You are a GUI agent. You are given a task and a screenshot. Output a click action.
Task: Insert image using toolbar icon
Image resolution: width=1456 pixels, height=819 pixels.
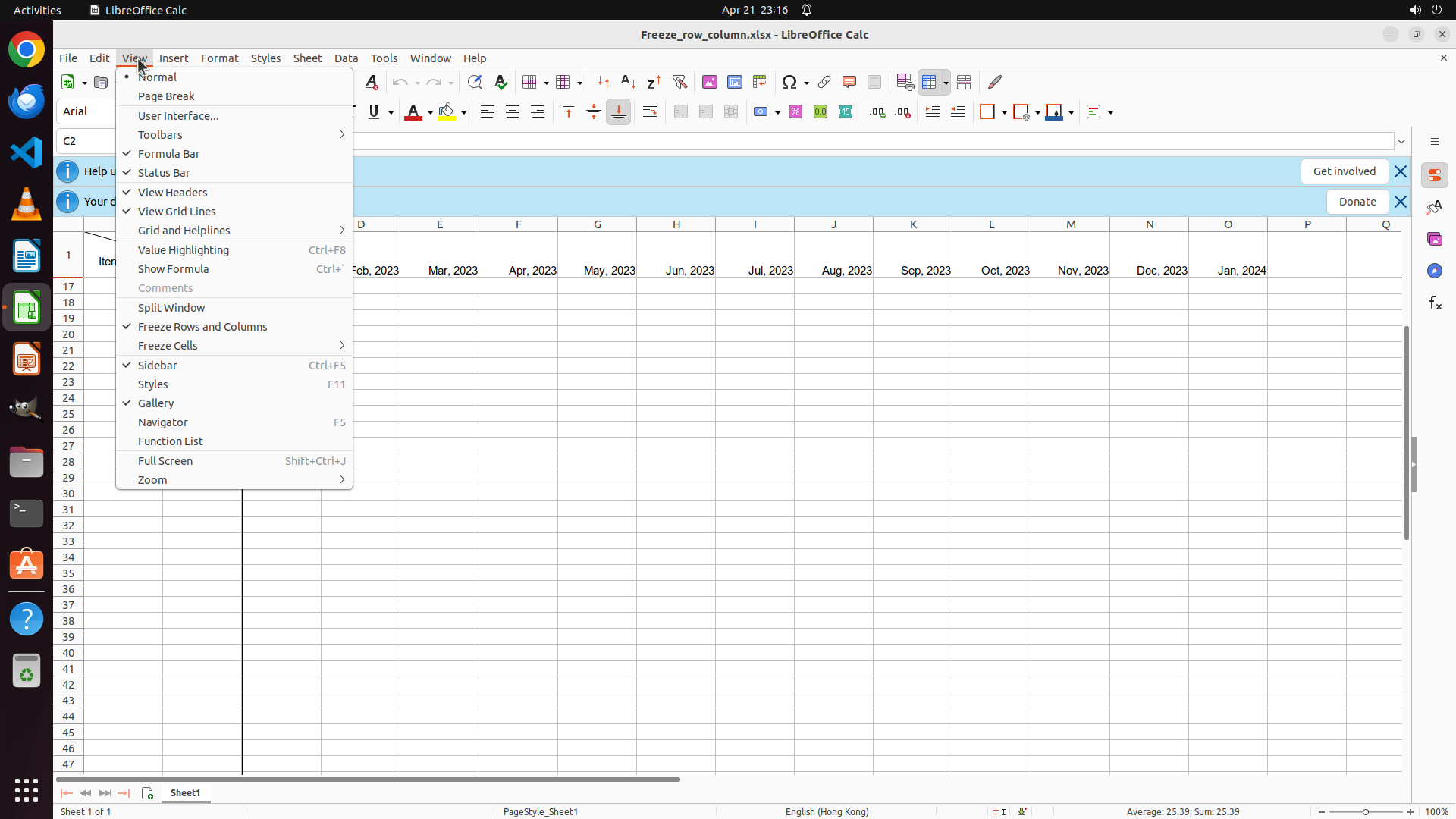[710, 82]
